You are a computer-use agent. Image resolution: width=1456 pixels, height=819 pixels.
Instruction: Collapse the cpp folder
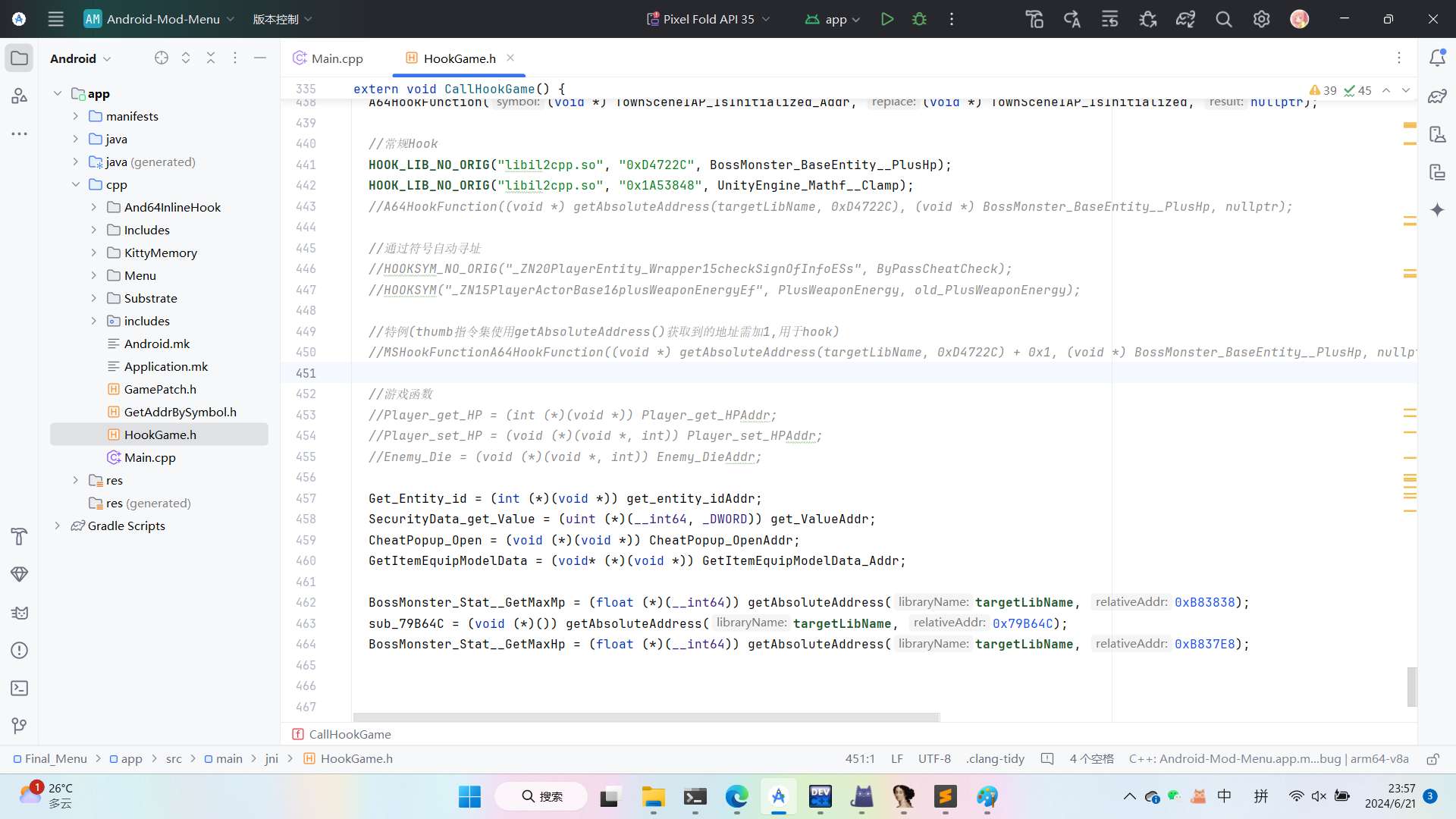[76, 184]
